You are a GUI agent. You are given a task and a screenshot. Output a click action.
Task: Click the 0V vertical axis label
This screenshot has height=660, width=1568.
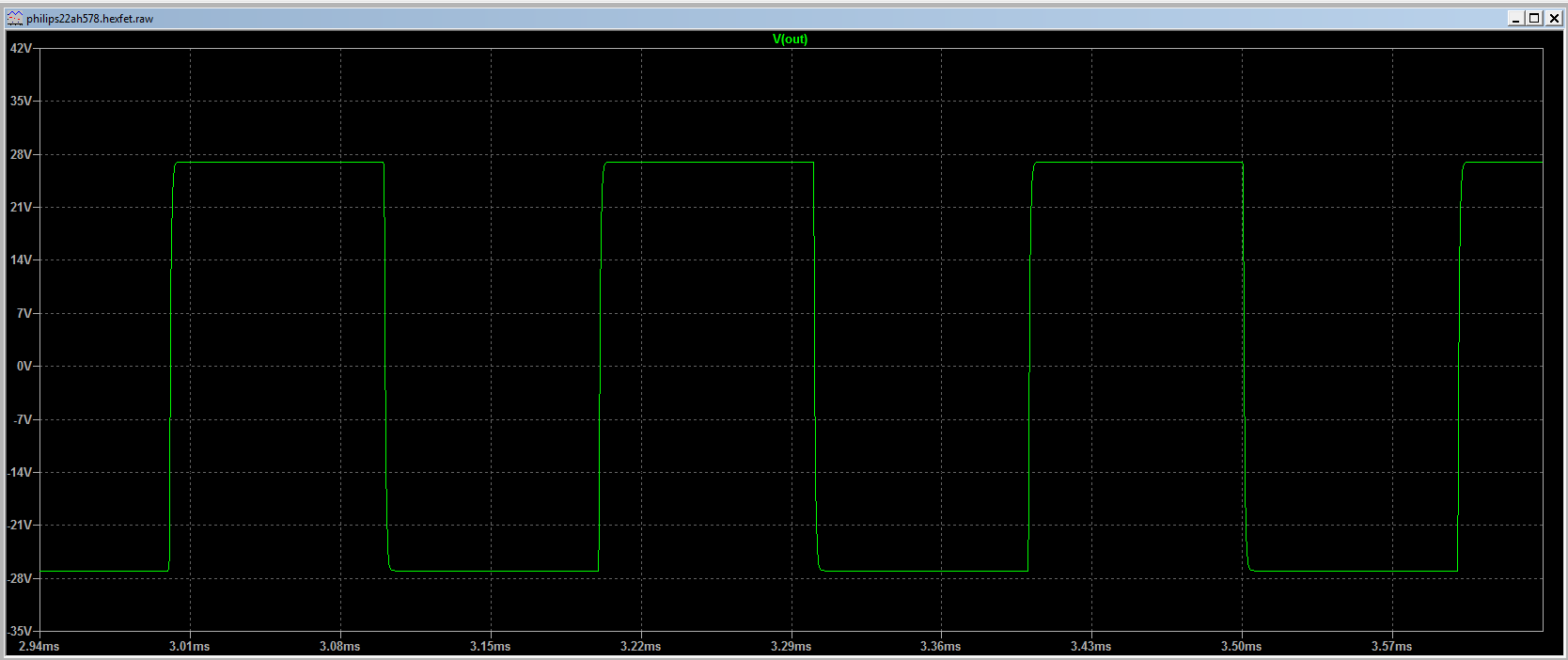coord(24,366)
